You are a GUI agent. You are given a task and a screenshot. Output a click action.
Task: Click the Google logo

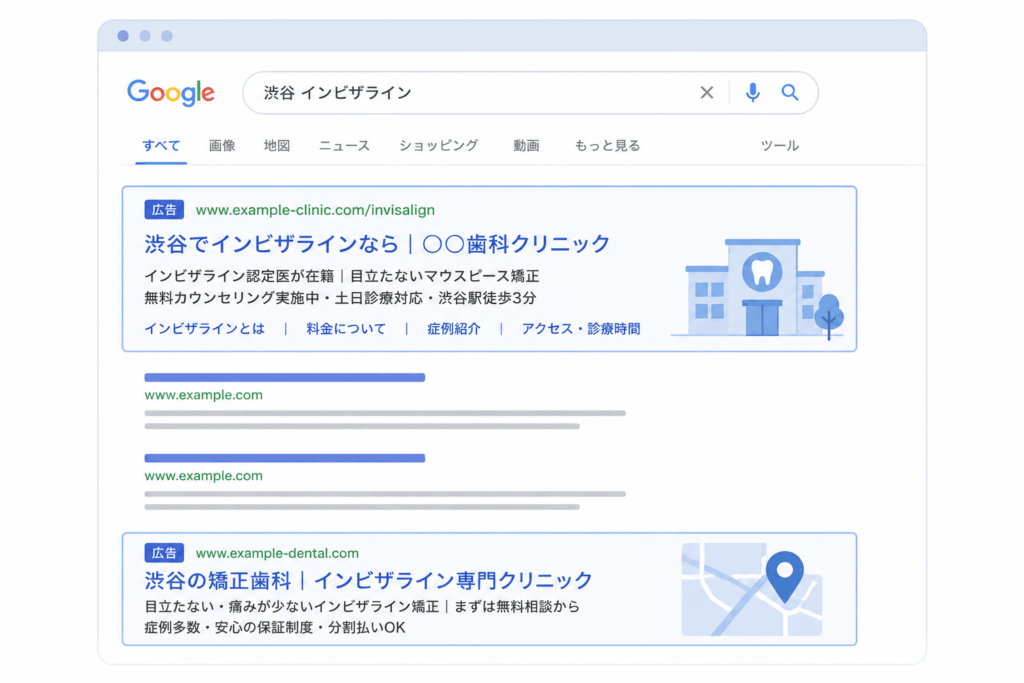click(170, 93)
